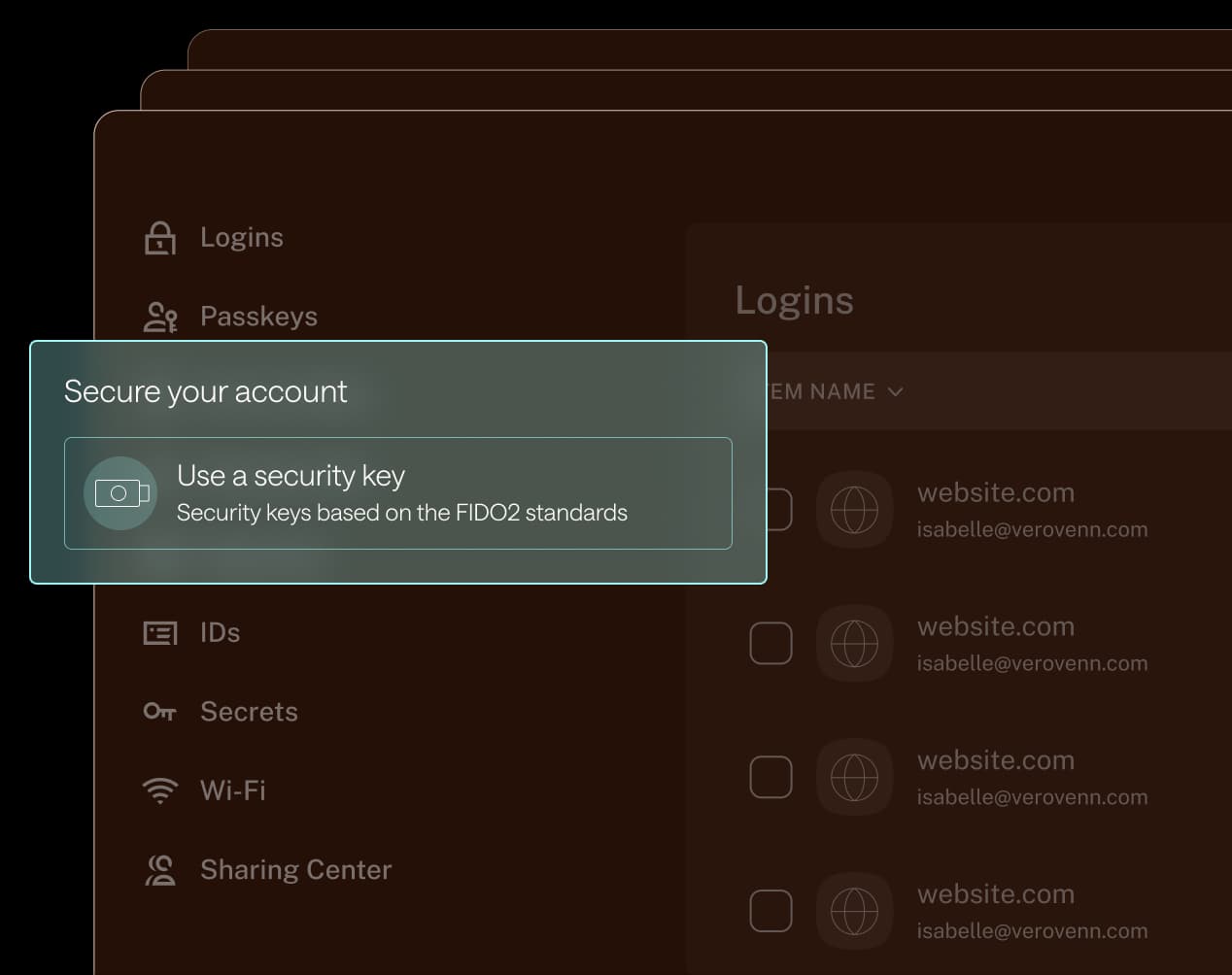Image resolution: width=1232 pixels, height=975 pixels.
Task: Choose Use a security key option
Action: pos(398,493)
